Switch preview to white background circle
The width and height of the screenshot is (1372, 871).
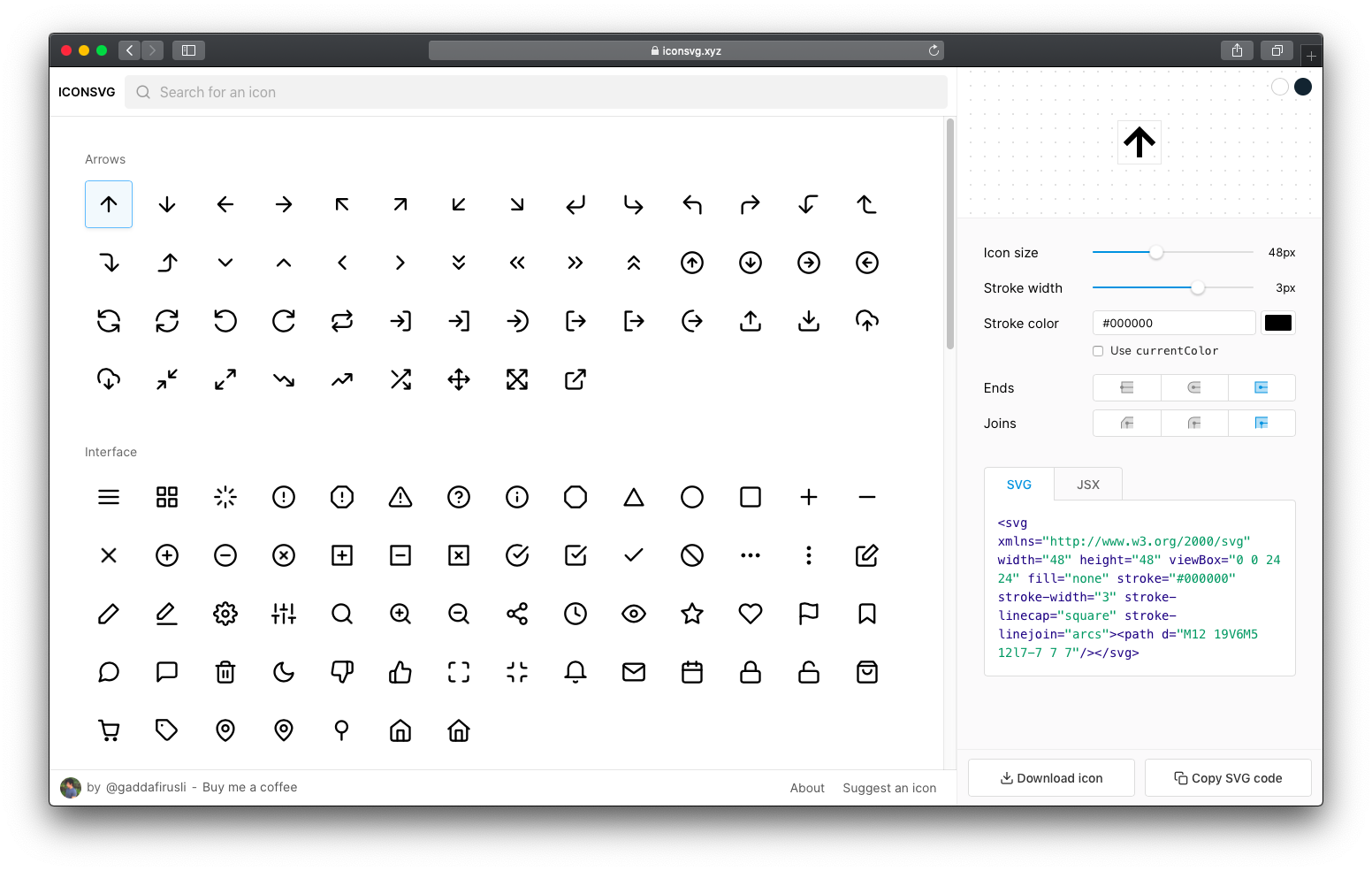coord(1279,87)
